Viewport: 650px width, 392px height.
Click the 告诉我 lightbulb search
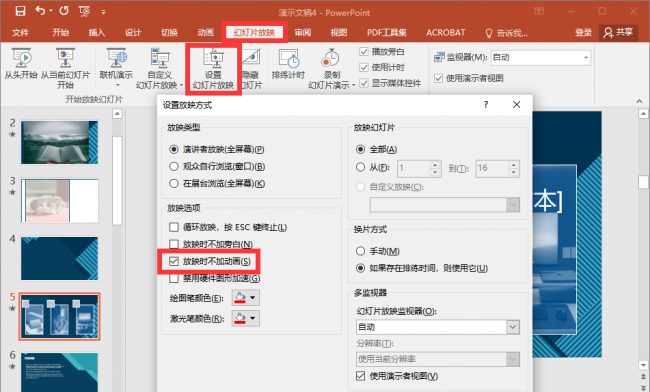tap(507, 33)
